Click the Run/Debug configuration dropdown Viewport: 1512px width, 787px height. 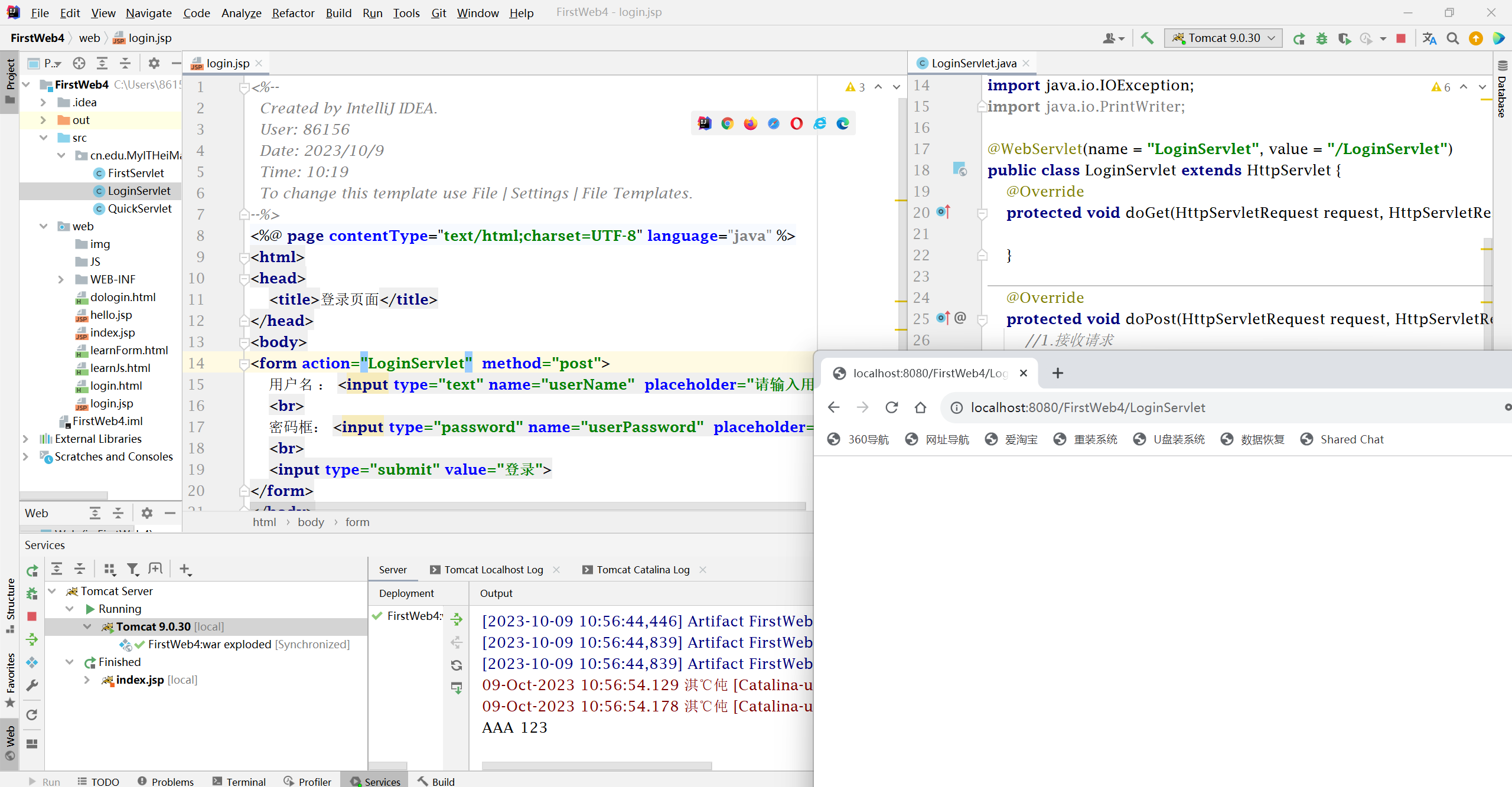[1223, 38]
